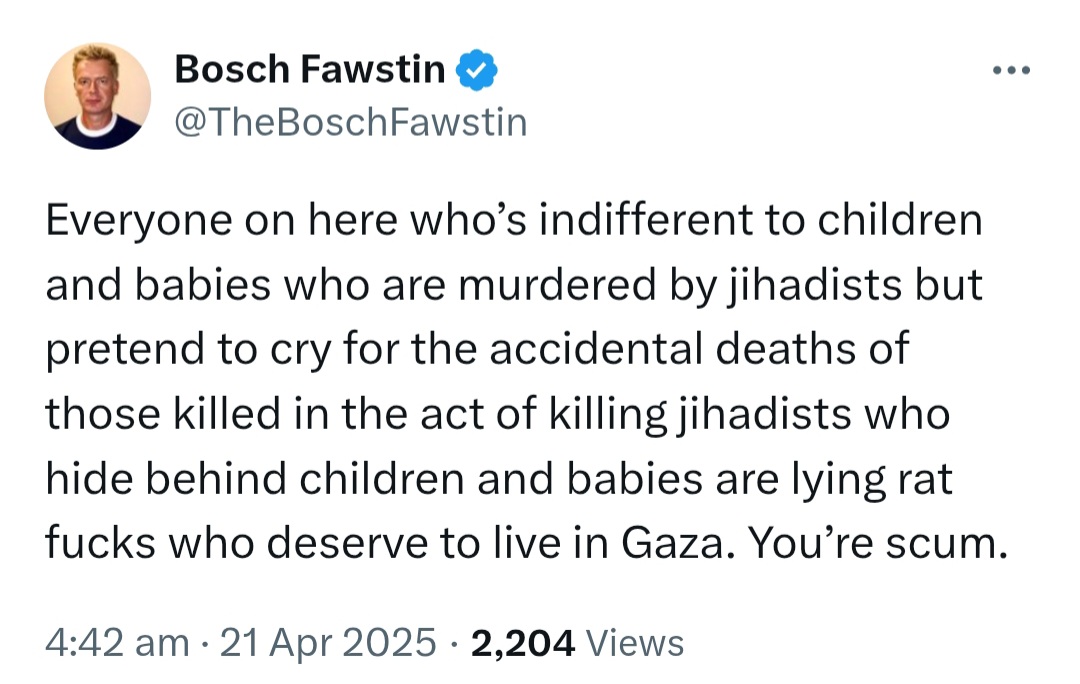This screenshot has height=684, width=1080.
Task: Open the round profile picture avatar
Action: pyautogui.click(x=97, y=96)
